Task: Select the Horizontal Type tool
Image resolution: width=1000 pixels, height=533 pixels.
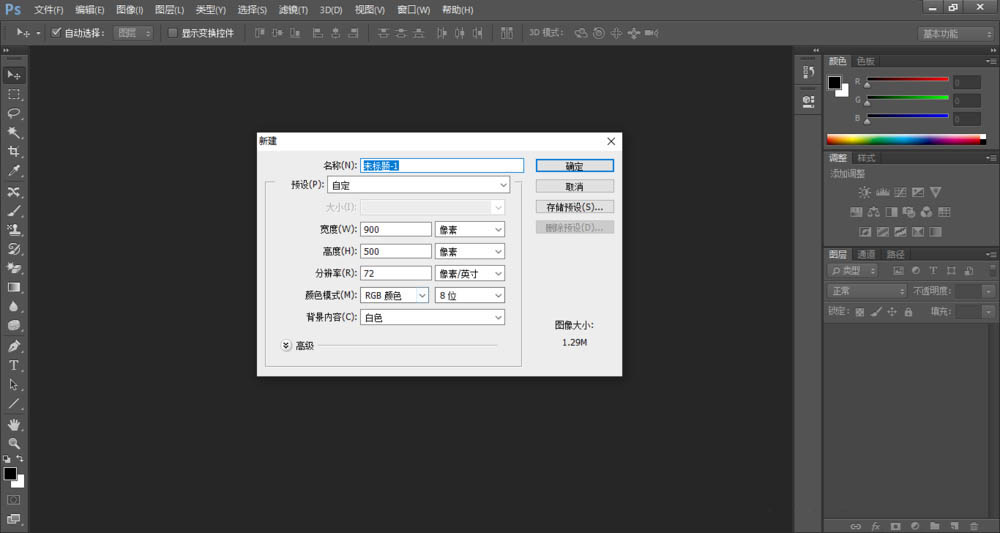Action: coord(14,365)
